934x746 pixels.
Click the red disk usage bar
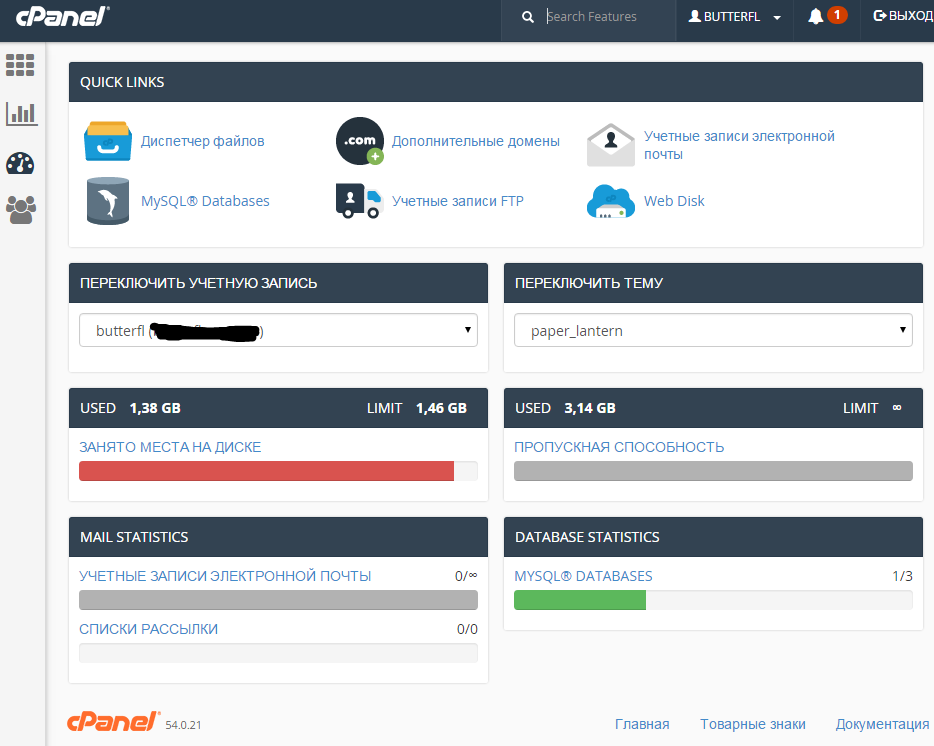(266, 471)
